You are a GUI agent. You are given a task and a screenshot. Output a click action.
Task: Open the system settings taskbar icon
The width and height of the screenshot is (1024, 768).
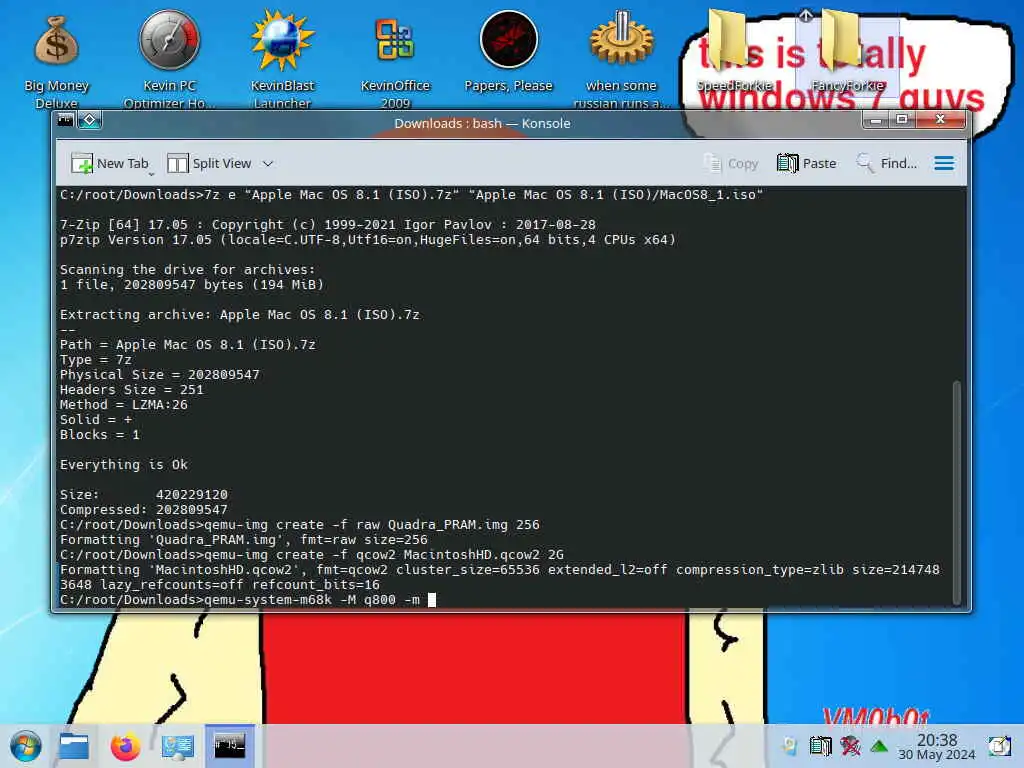point(177,746)
